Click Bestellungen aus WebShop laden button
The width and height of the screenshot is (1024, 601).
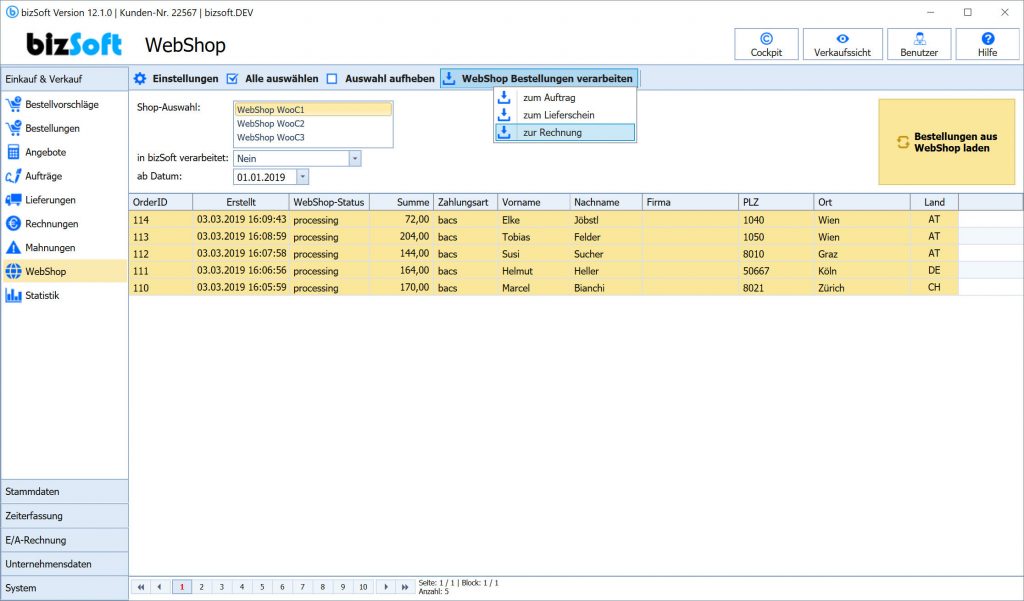coord(947,142)
